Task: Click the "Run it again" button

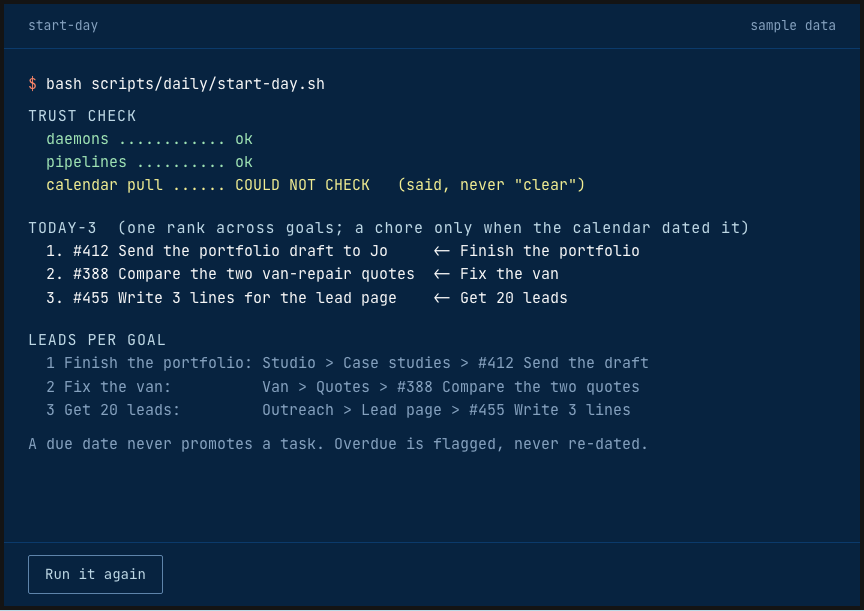Action: point(95,574)
